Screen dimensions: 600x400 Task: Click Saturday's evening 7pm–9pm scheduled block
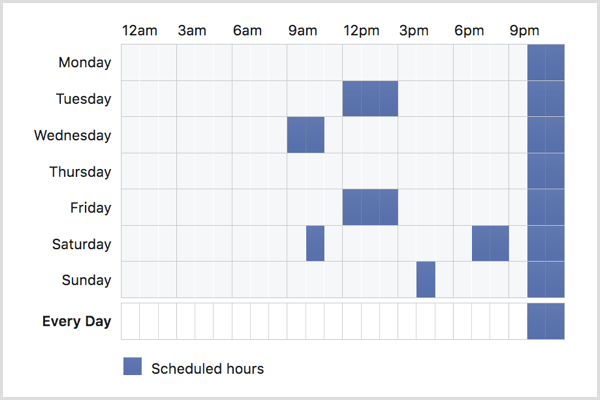[490, 243]
